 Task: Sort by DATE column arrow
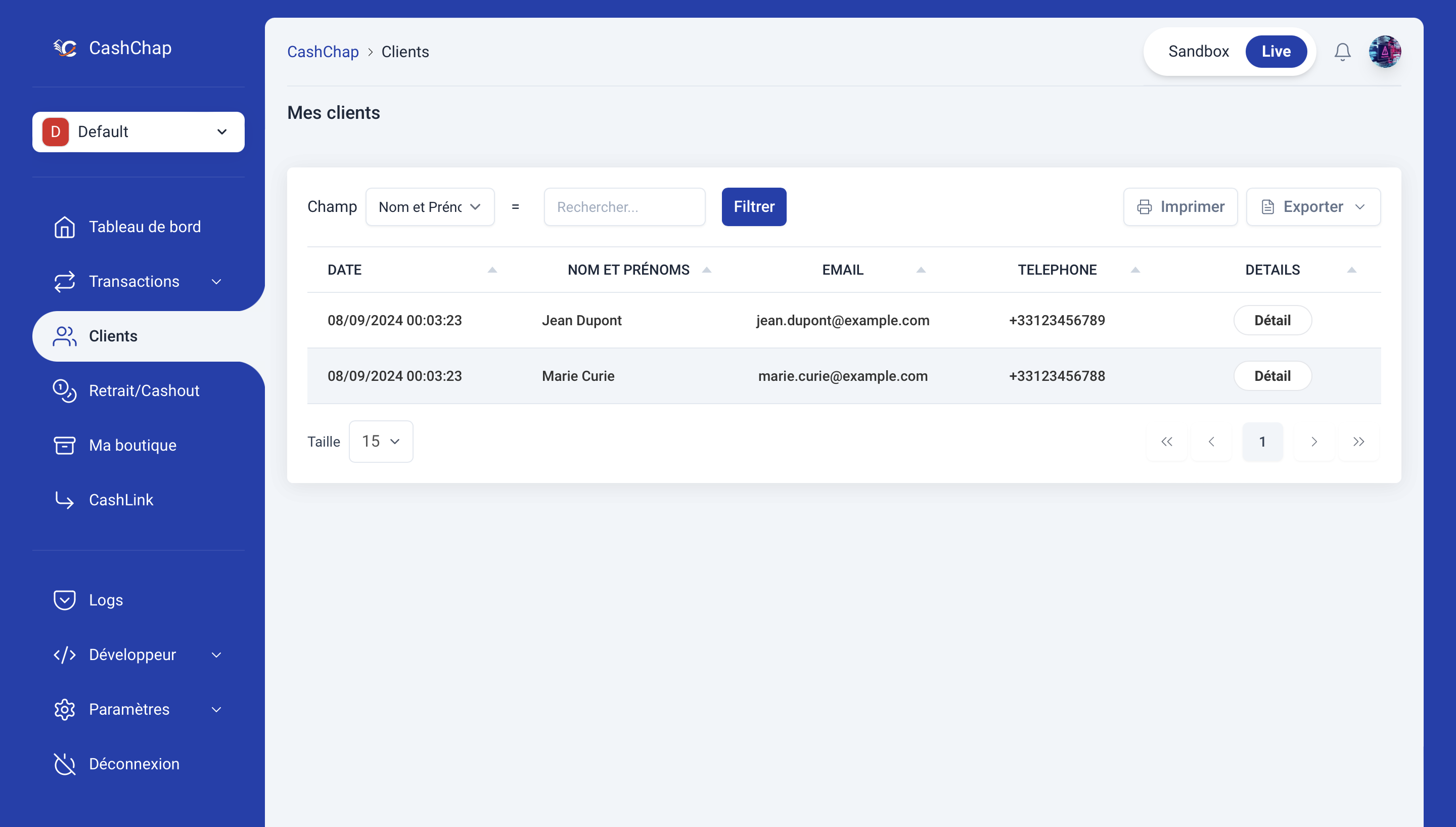point(492,270)
